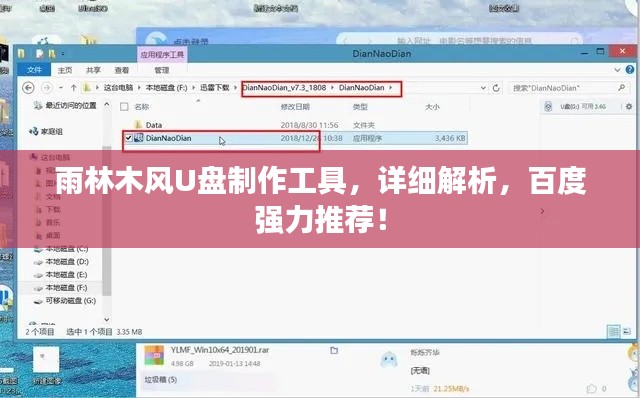Check the select-all box beside 名称
Screen dimensions: 640x398
tap(124, 107)
